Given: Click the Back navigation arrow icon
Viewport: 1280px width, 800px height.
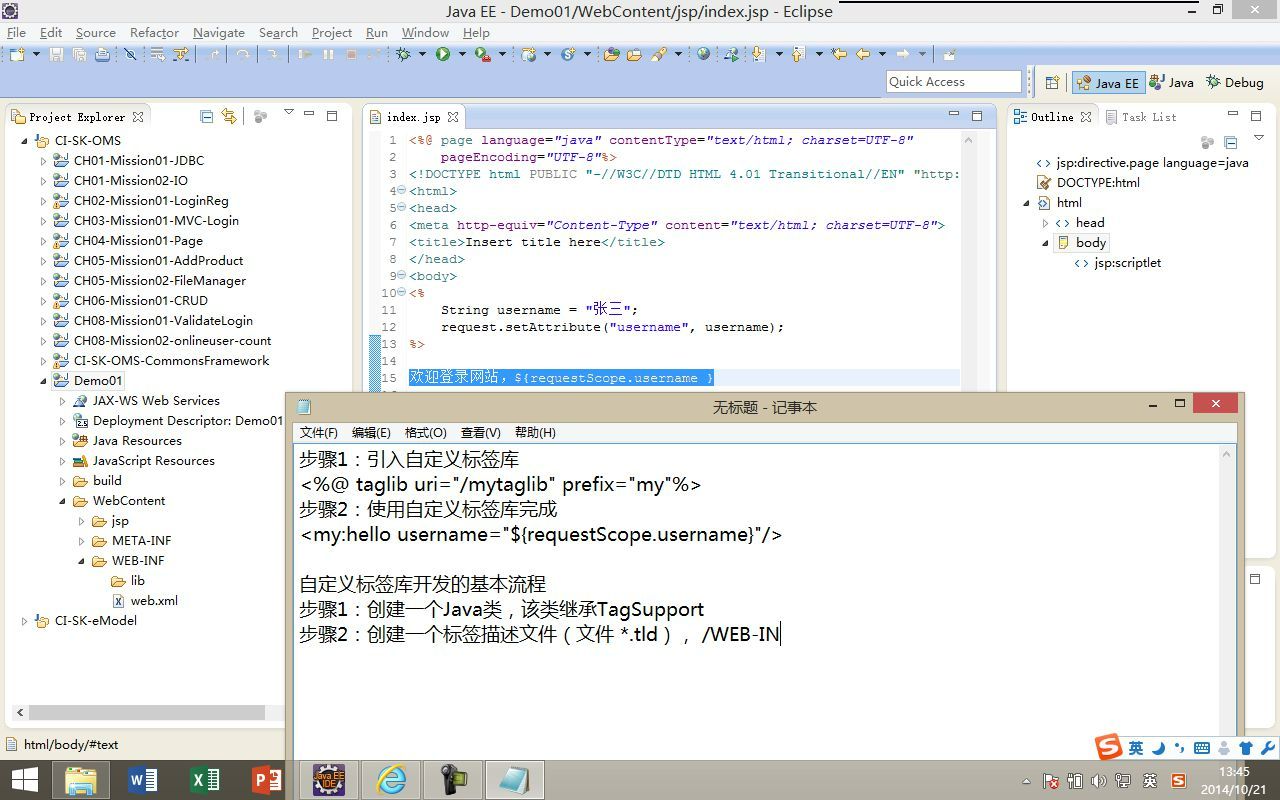Looking at the screenshot, I should pos(863,54).
